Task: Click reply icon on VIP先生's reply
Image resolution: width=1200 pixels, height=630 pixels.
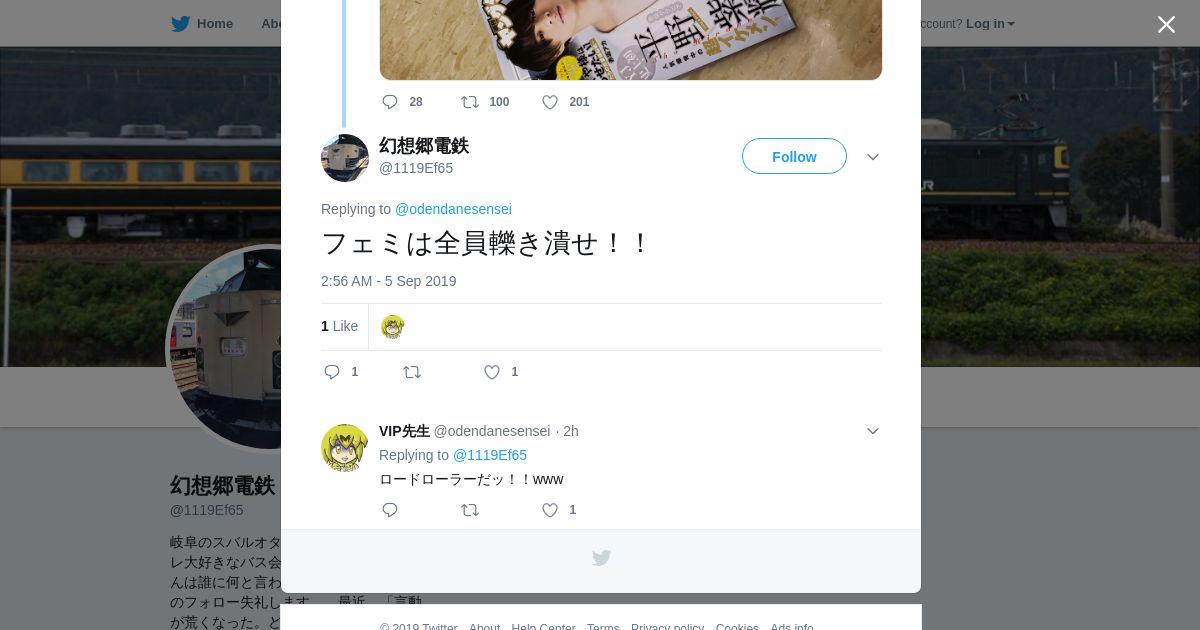Action: (390, 510)
